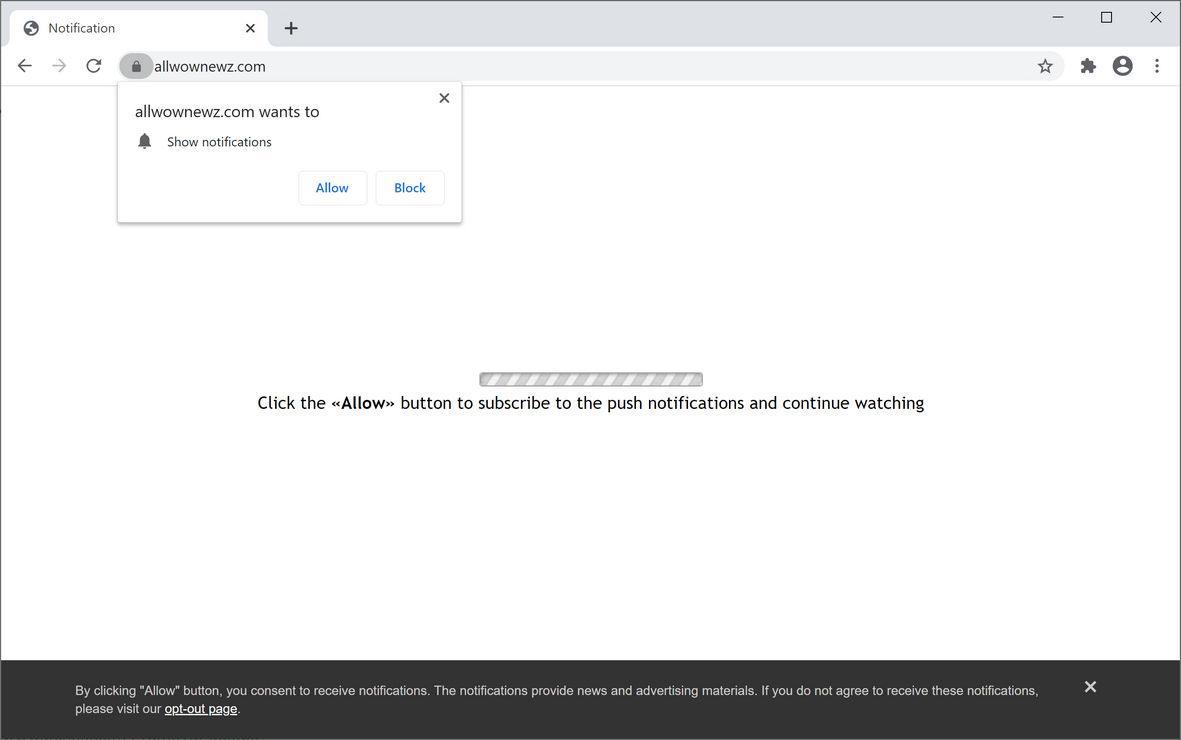1181x740 pixels.
Task: Select the Show notifications permission row
Action: point(218,141)
